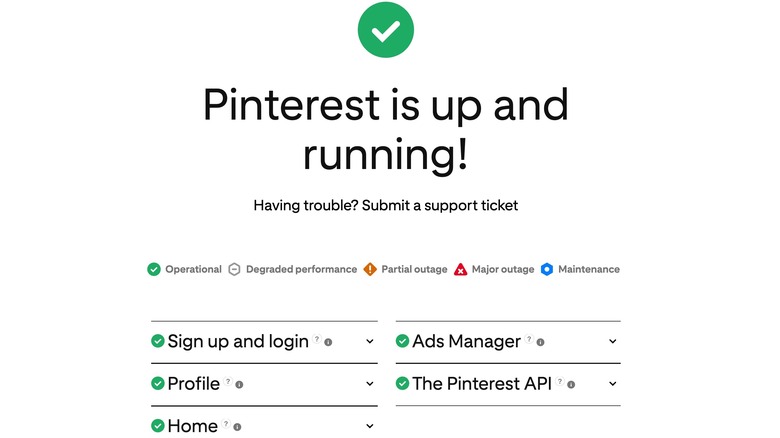Expand the Ads Manager chevron
The height and width of the screenshot is (438, 780).
(612, 341)
